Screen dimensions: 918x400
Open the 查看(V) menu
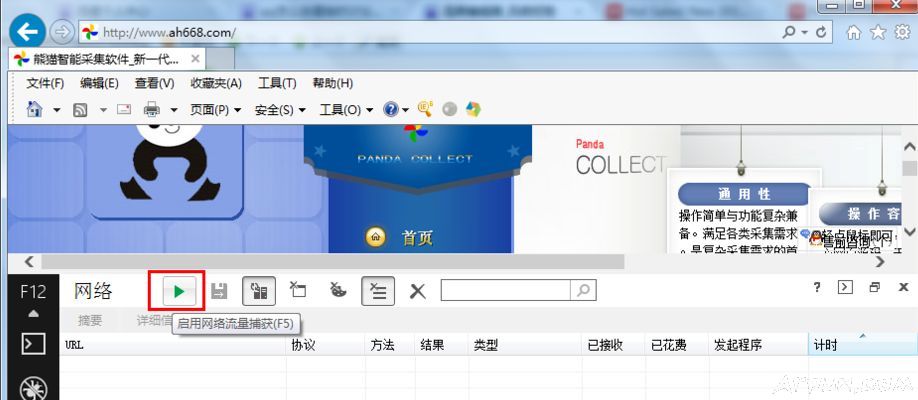155,83
